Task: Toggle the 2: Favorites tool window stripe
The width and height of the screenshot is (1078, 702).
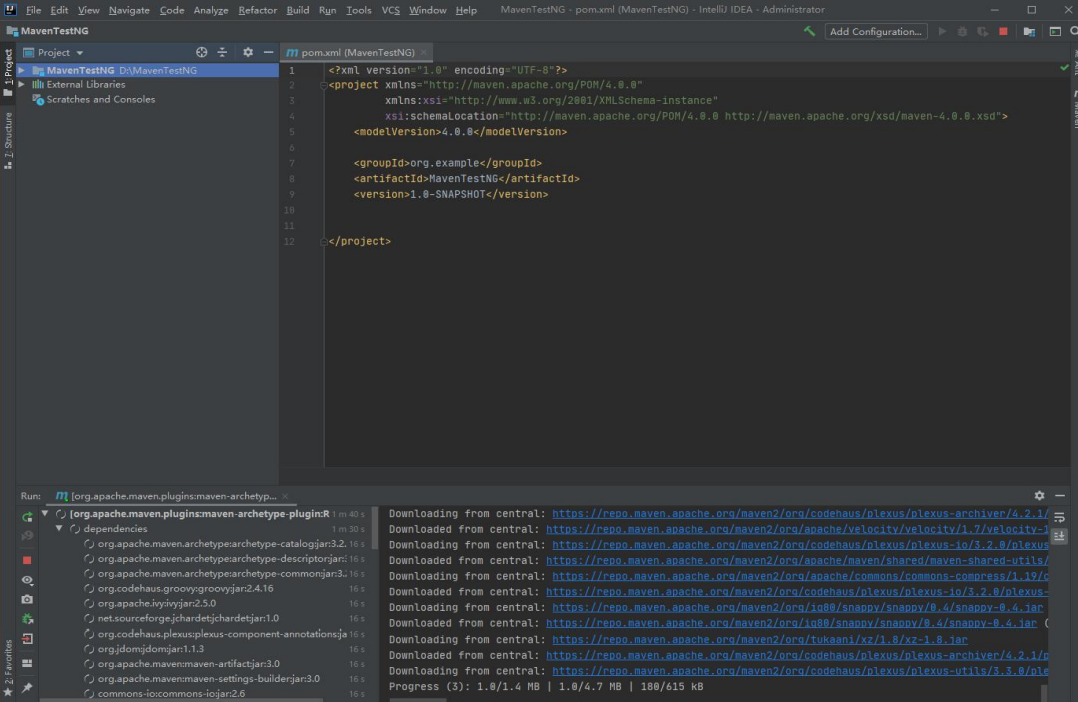Action: click(x=8, y=667)
